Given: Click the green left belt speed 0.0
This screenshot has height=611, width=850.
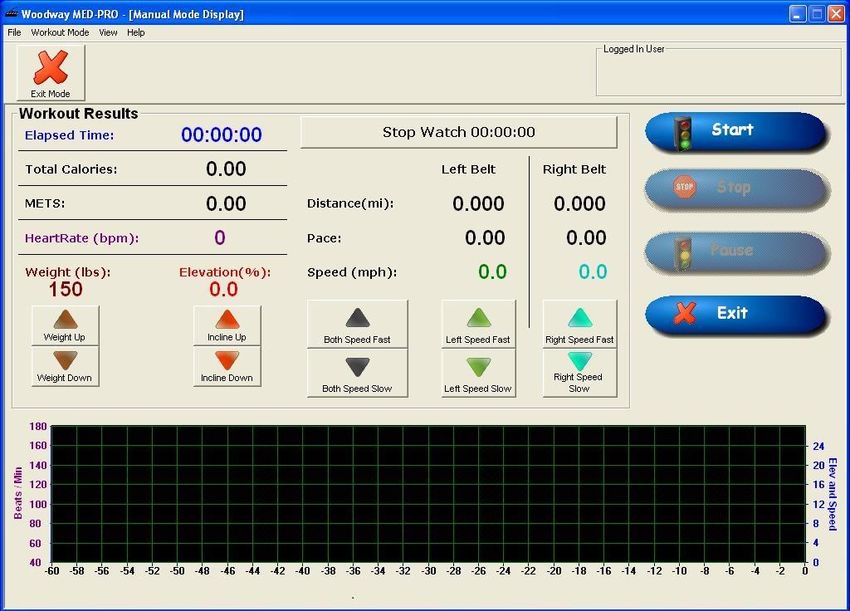Looking at the screenshot, I should [492, 272].
